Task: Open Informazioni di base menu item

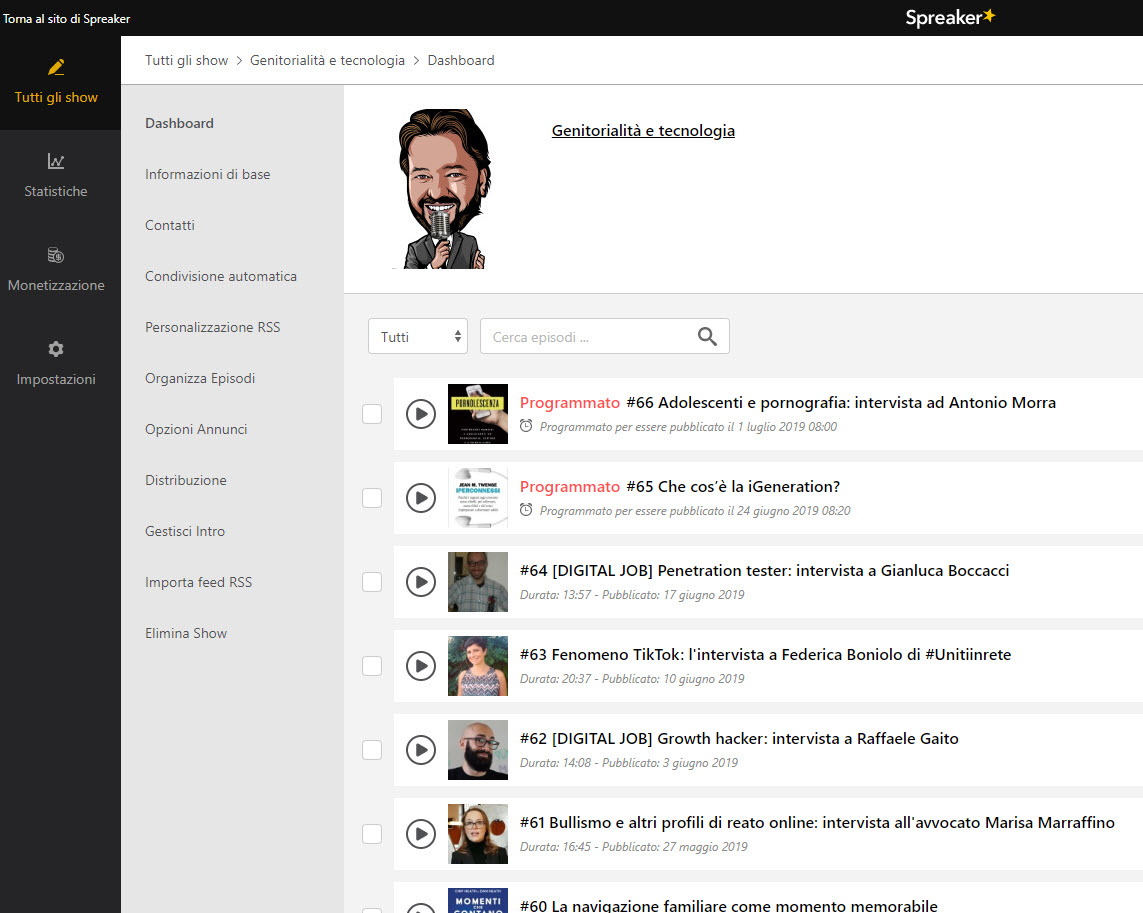Action: (x=208, y=174)
